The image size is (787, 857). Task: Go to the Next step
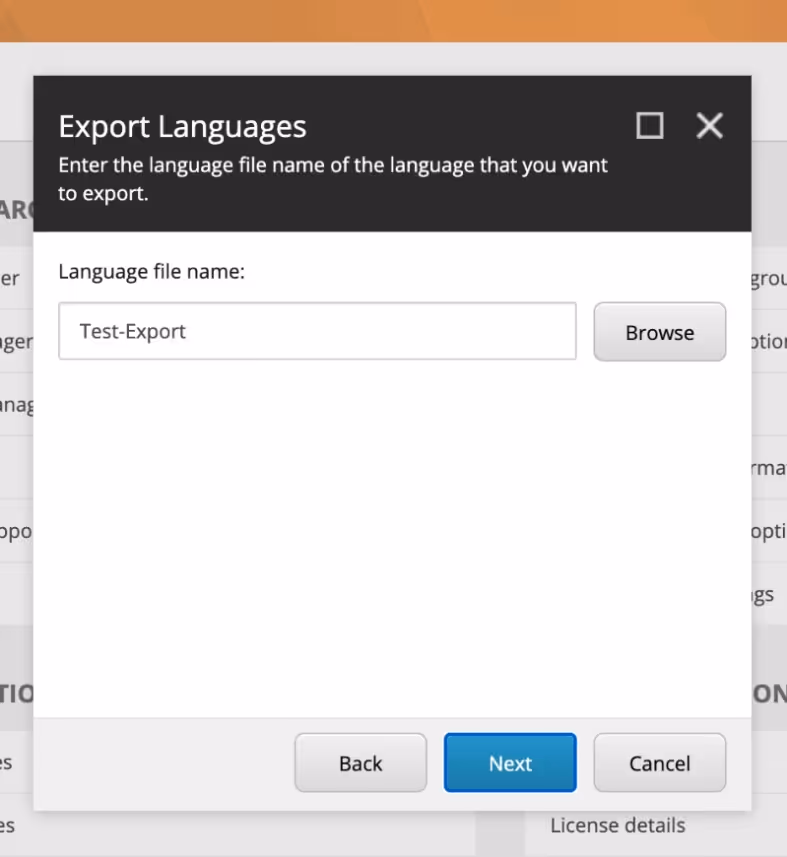point(510,762)
